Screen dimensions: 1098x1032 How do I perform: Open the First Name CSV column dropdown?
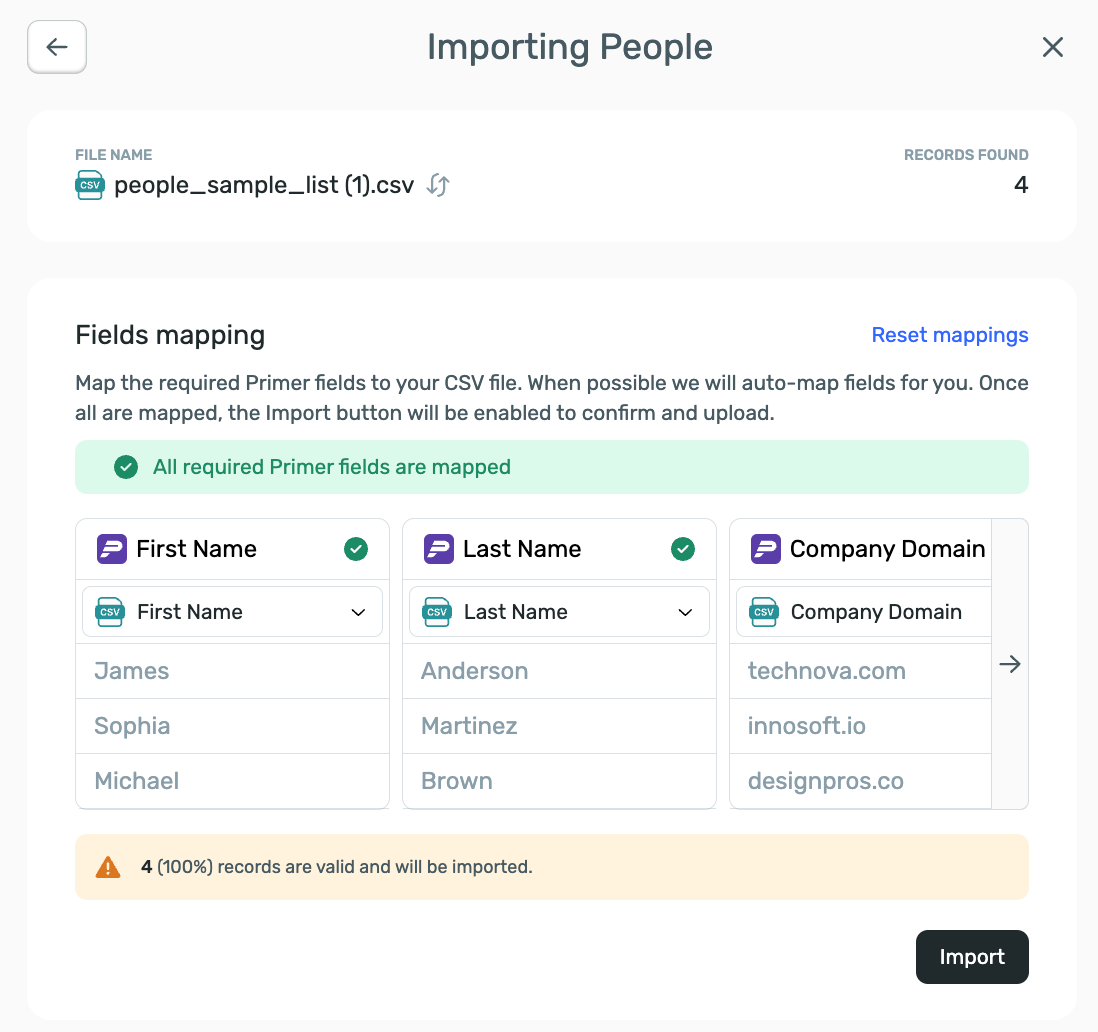coord(232,612)
